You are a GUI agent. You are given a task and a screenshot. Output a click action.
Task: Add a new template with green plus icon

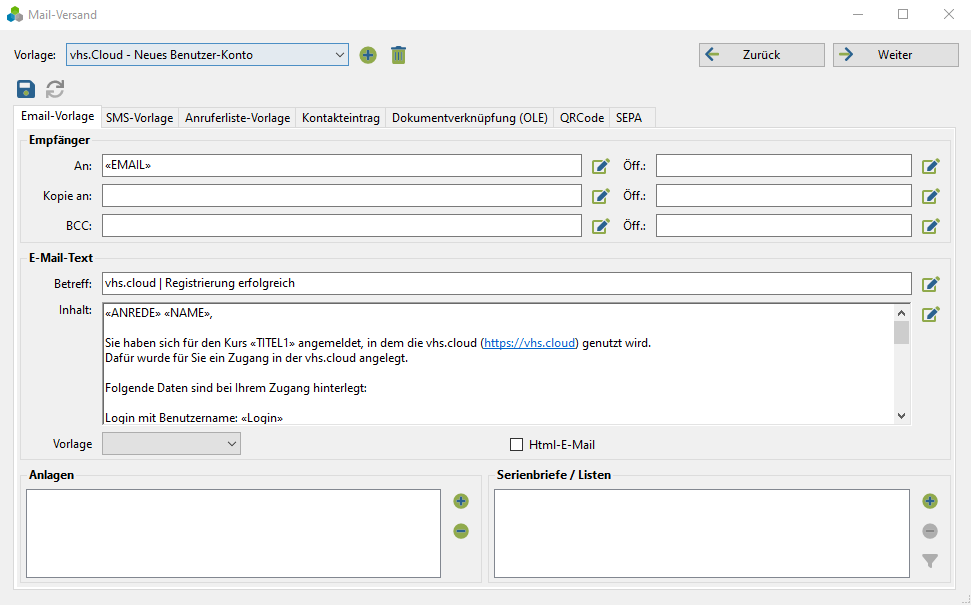(368, 55)
